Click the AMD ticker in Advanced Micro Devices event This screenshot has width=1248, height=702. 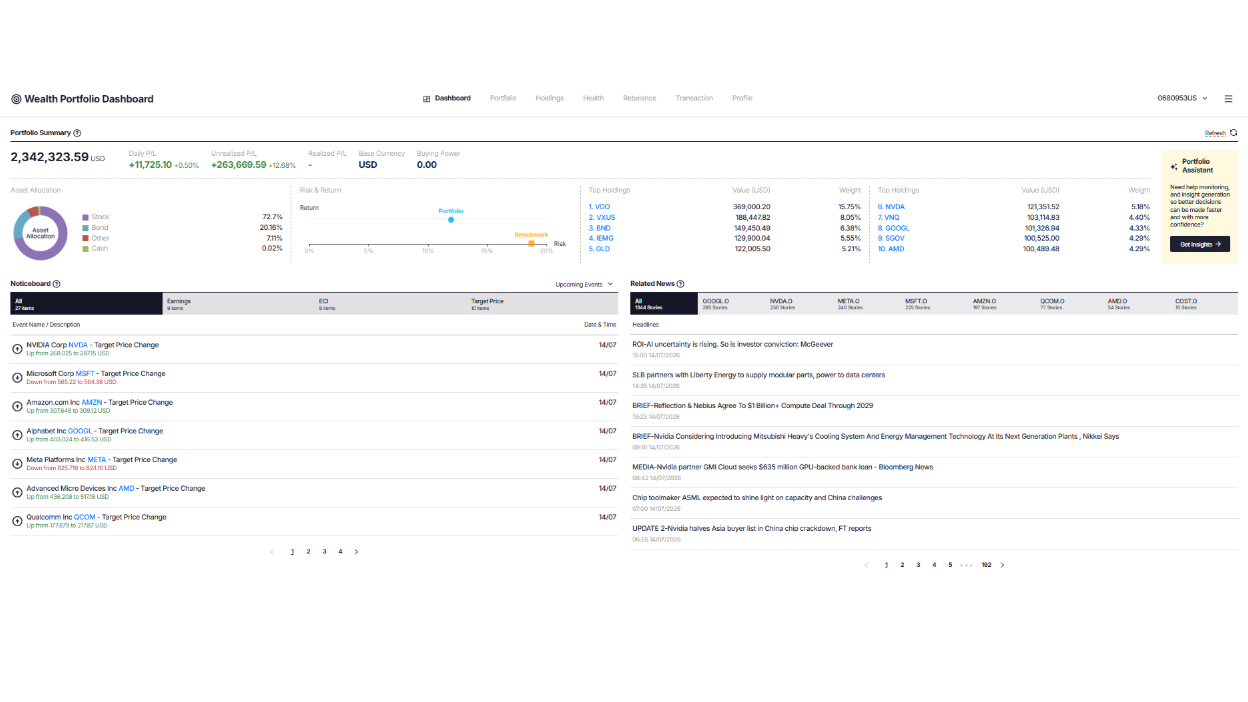126,489
